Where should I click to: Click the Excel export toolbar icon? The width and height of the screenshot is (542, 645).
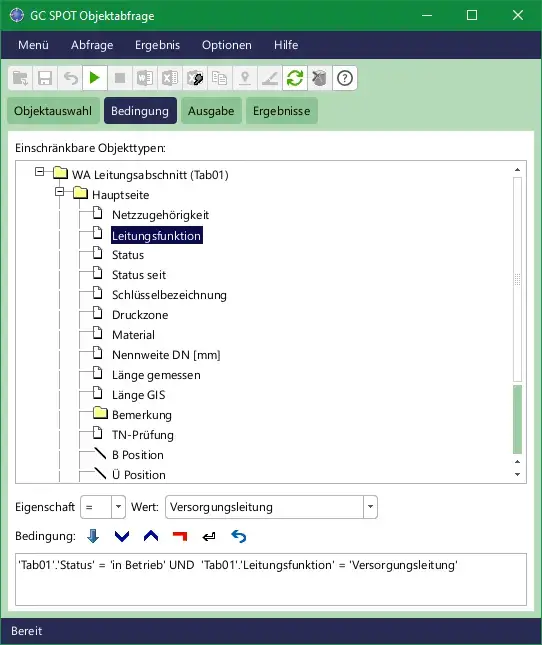pos(170,78)
